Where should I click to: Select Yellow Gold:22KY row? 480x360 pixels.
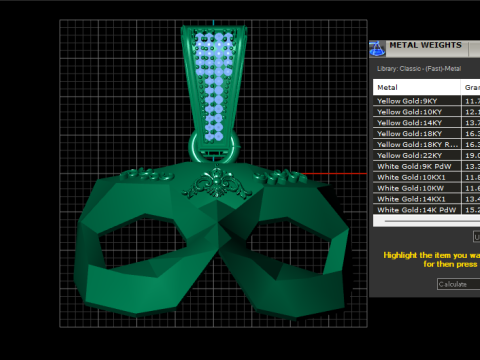click(426, 155)
